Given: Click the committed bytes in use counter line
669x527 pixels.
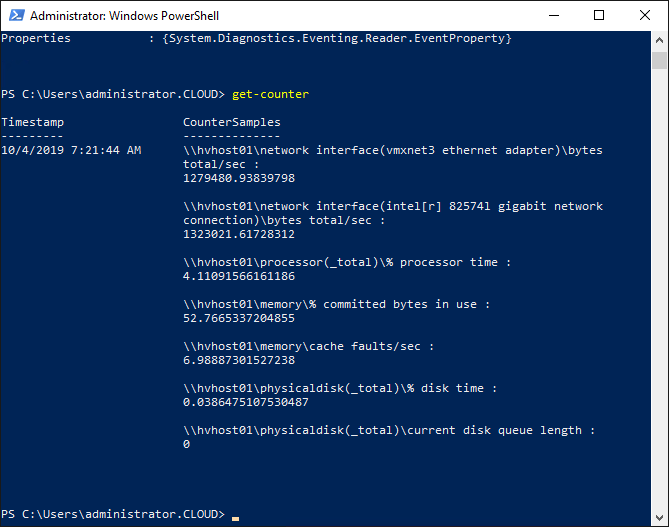Looking at the screenshot, I should point(337,304).
